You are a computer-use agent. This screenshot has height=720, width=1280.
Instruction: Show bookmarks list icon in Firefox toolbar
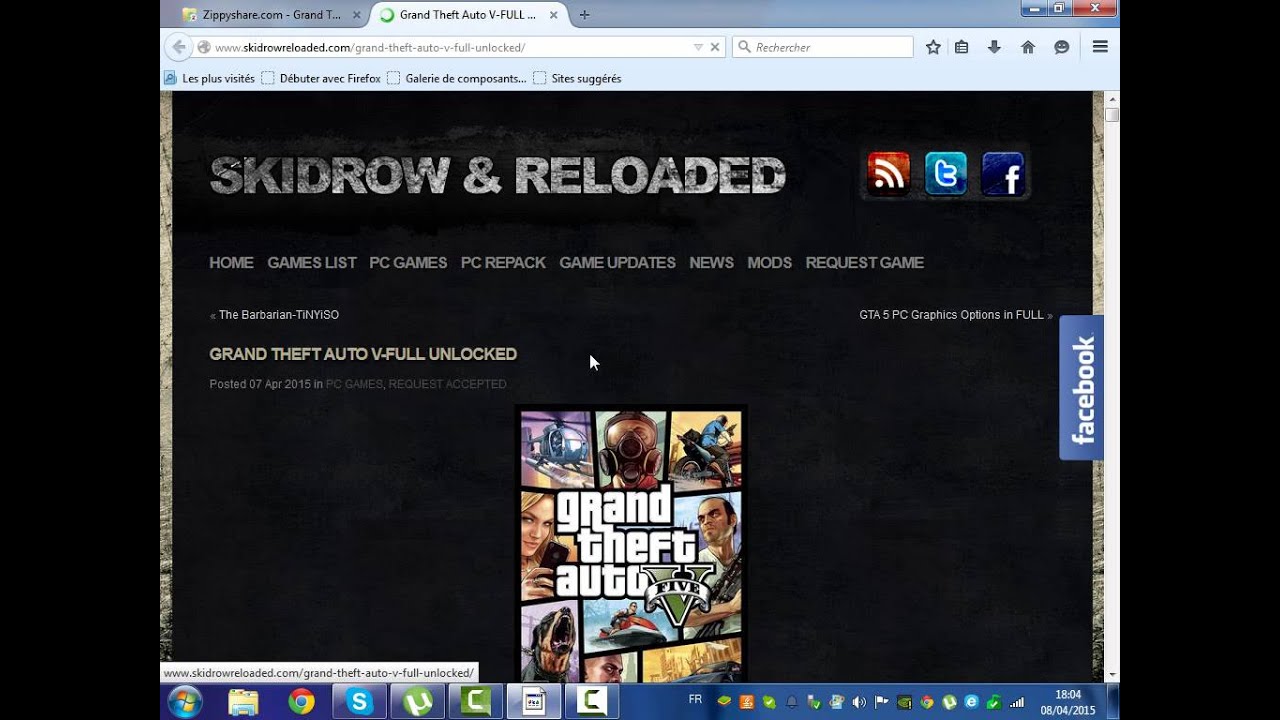pos(961,47)
